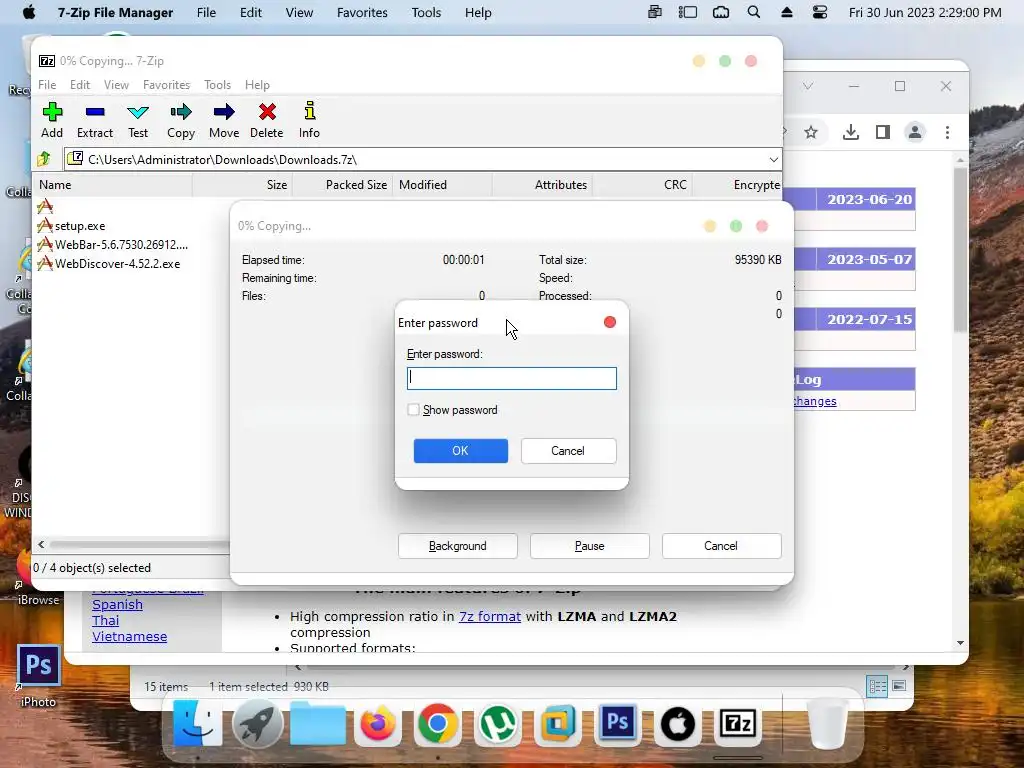1024x768 pixels.
Task: Click the Control Center icon in the menu bar
Action: [x=820, y=12]
